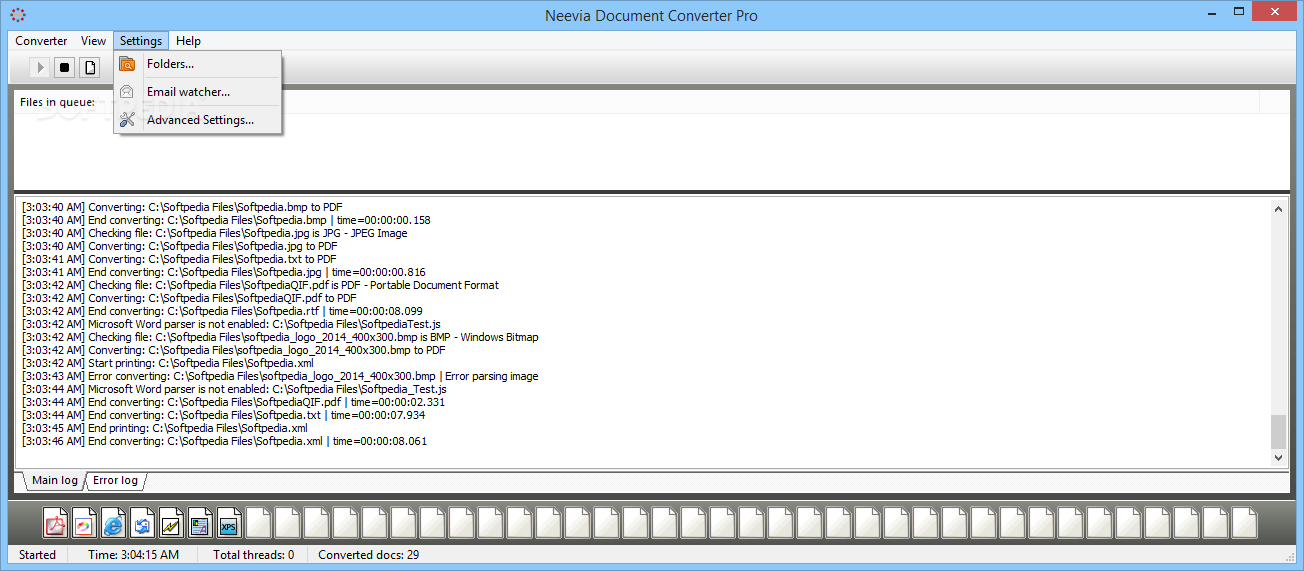Click log line 'Converting ...softpedia_logo_2014_400x300.bmp to PDF'
1304x571 pixels.
click(x=233, y=350)
